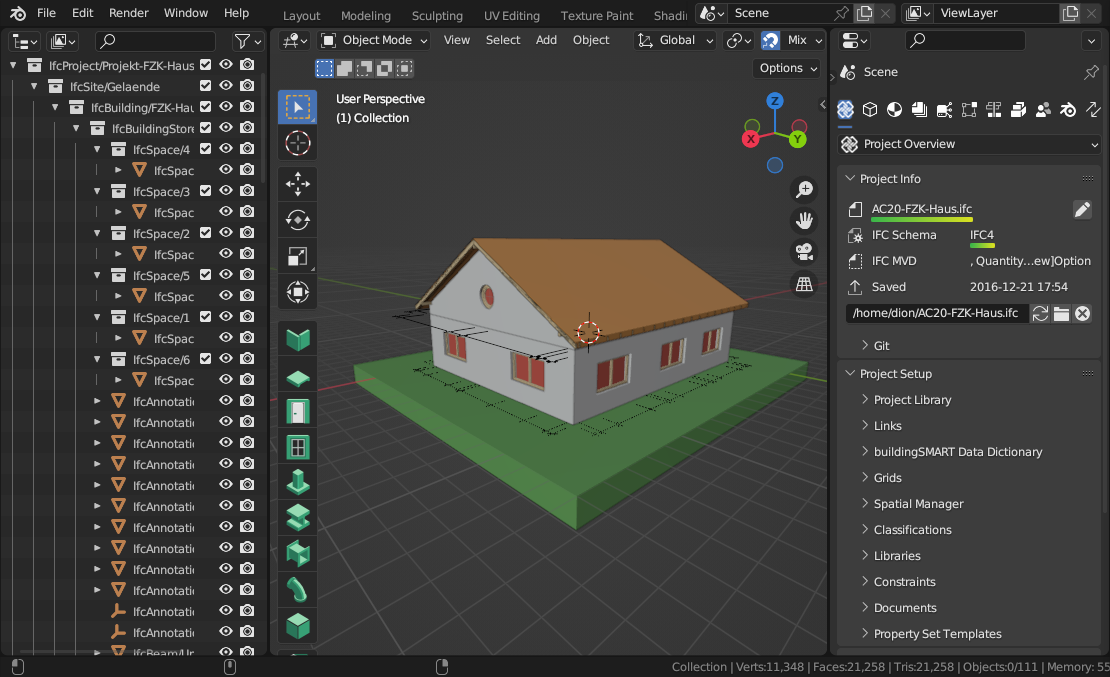Viewport: 1110px width, 677px height.
Task: Select the Cursor tool in the toolbar
Action: (x=298, y=143)
